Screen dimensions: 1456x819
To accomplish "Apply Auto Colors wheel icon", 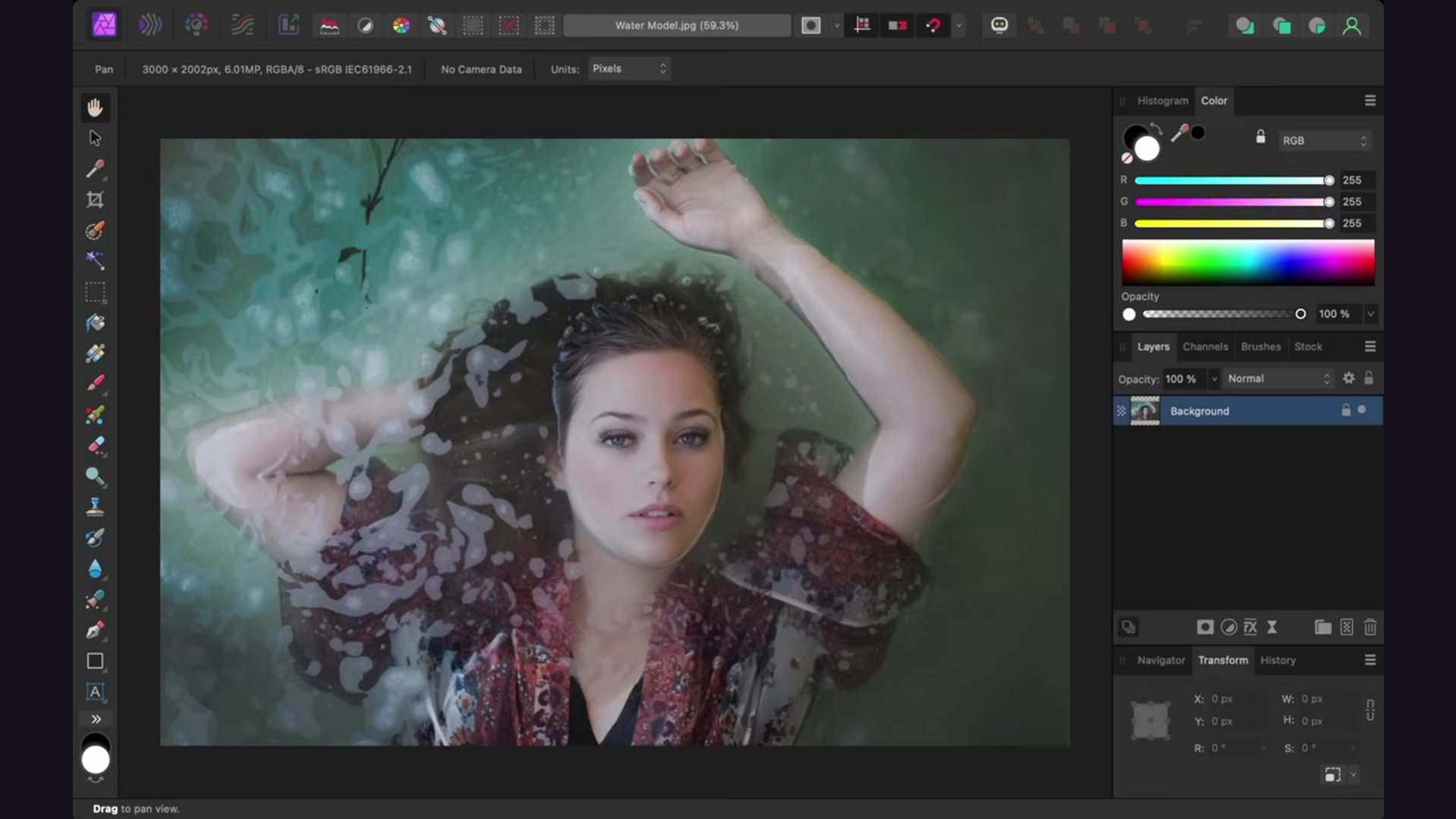I will click(x=401, y=26).
